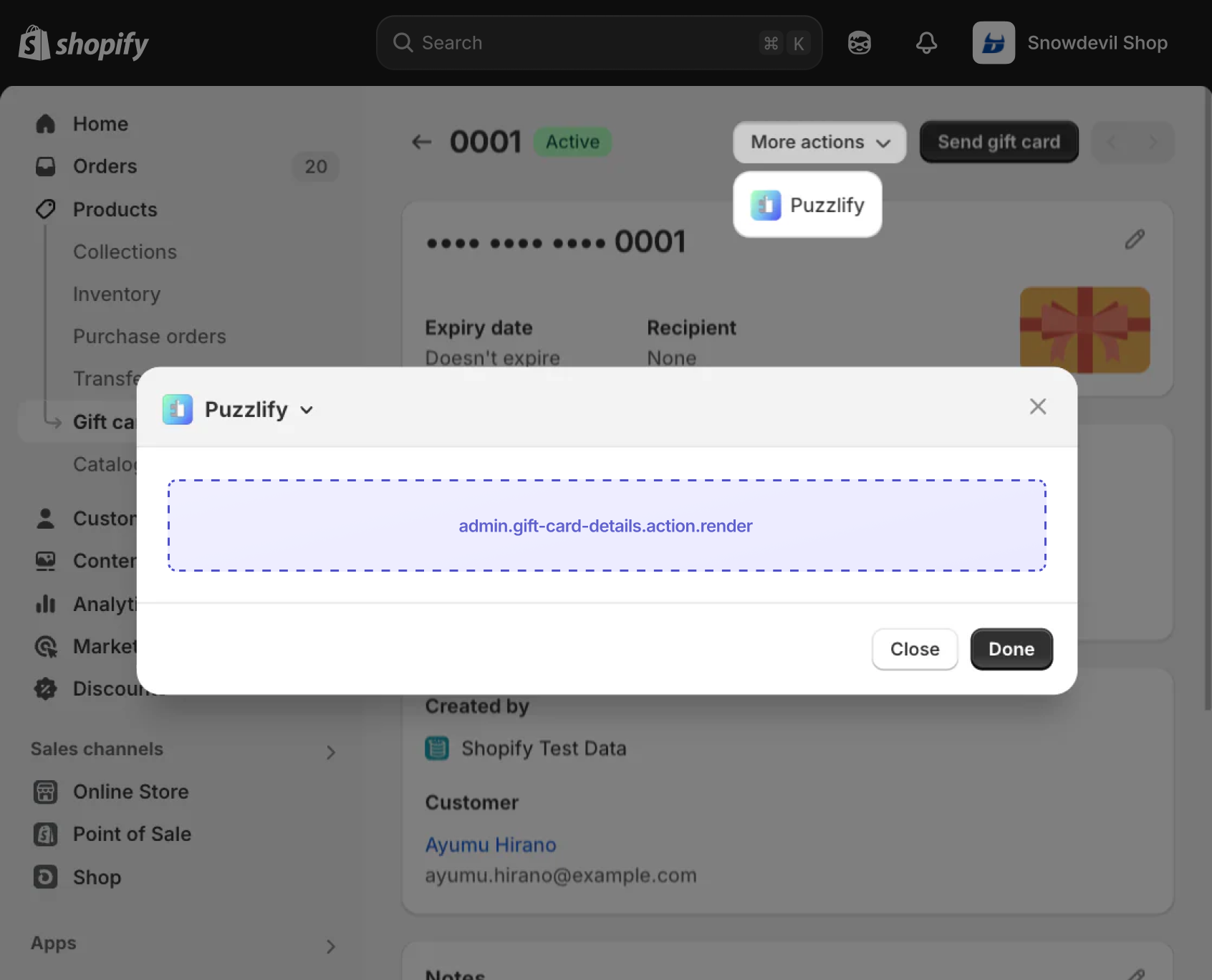1212x980 pixels.
Task: Click the Analytics bar chart icon
Action: tap(45, 604)
